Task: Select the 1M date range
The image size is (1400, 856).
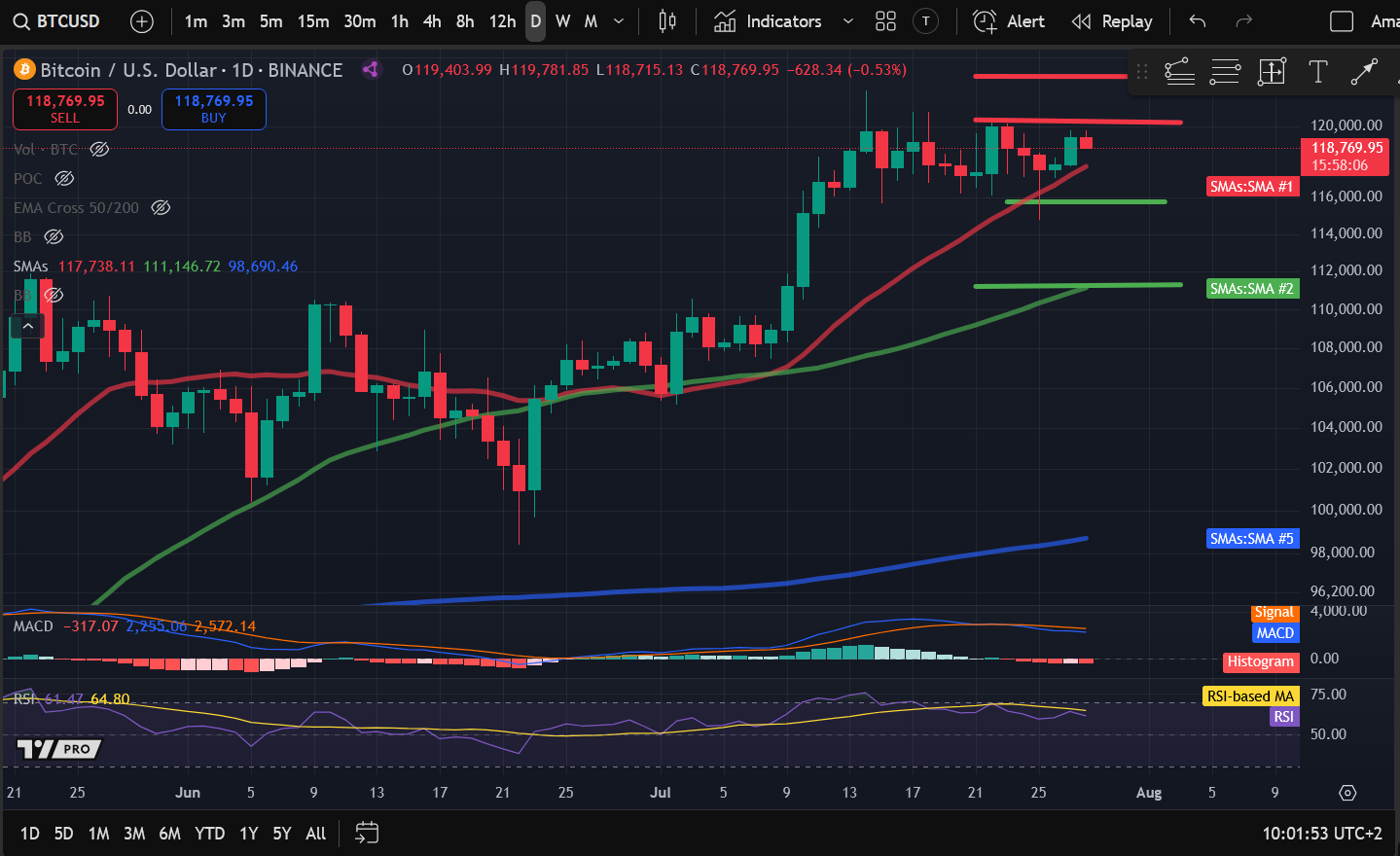Action: click(x=98, y=834)
